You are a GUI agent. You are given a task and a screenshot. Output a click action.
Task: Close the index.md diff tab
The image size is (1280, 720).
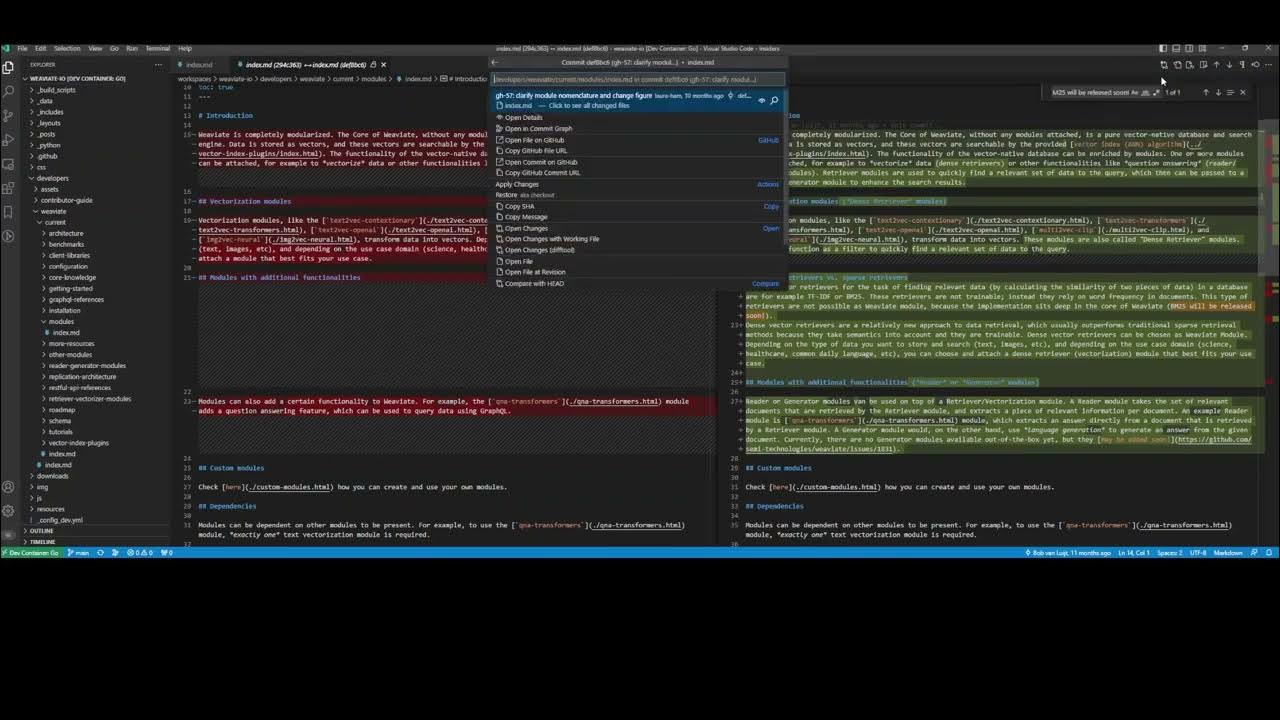click(x=383, y=64)
